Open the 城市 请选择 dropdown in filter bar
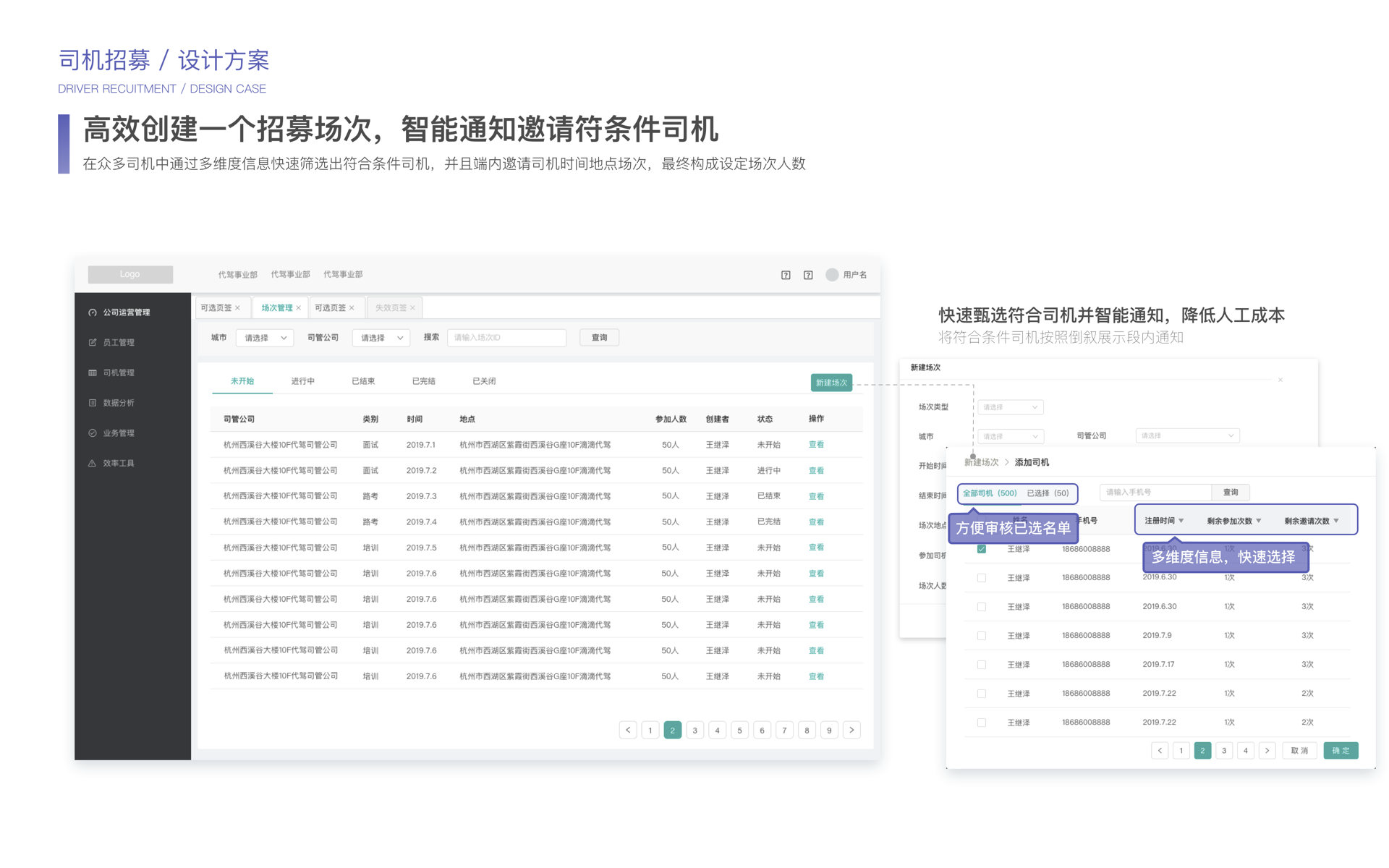Image resolution: width=1389 pixels, height=868 pixels. [265, 338]
